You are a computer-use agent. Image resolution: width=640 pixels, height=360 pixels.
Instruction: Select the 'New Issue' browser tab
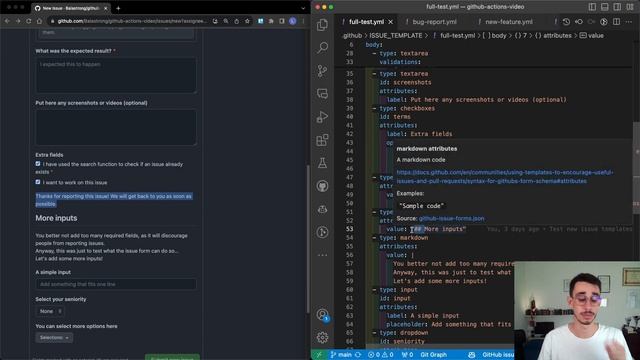(x=70, y=8)
